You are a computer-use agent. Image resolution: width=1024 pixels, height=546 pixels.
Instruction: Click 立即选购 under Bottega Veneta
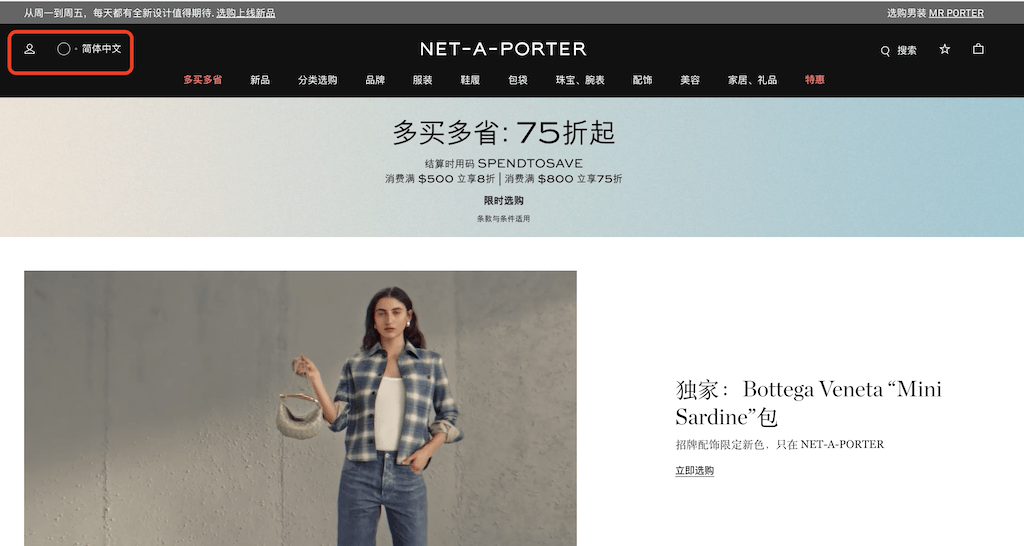point(694,470)
